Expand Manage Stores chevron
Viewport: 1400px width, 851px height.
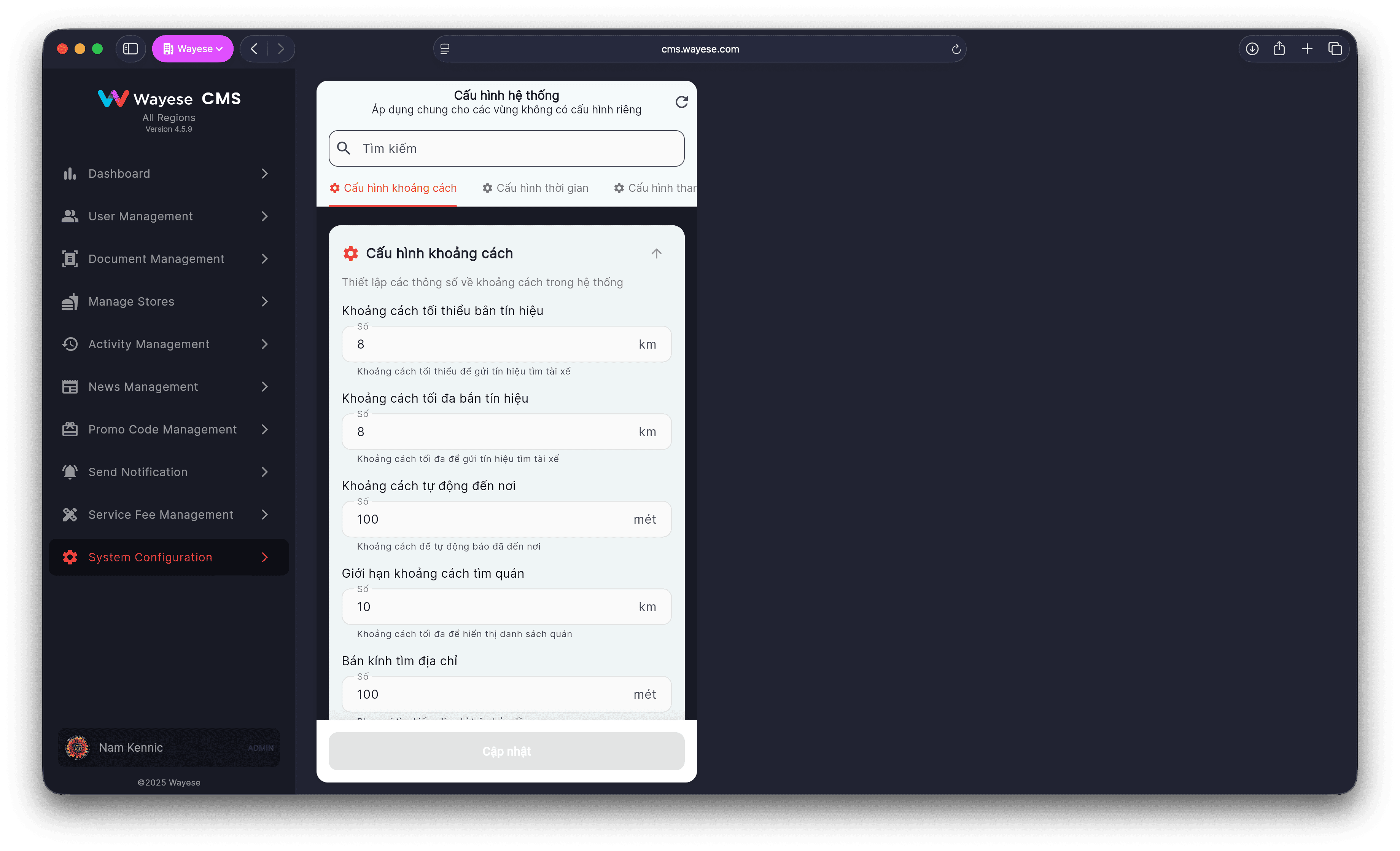[x=264, y=301]
